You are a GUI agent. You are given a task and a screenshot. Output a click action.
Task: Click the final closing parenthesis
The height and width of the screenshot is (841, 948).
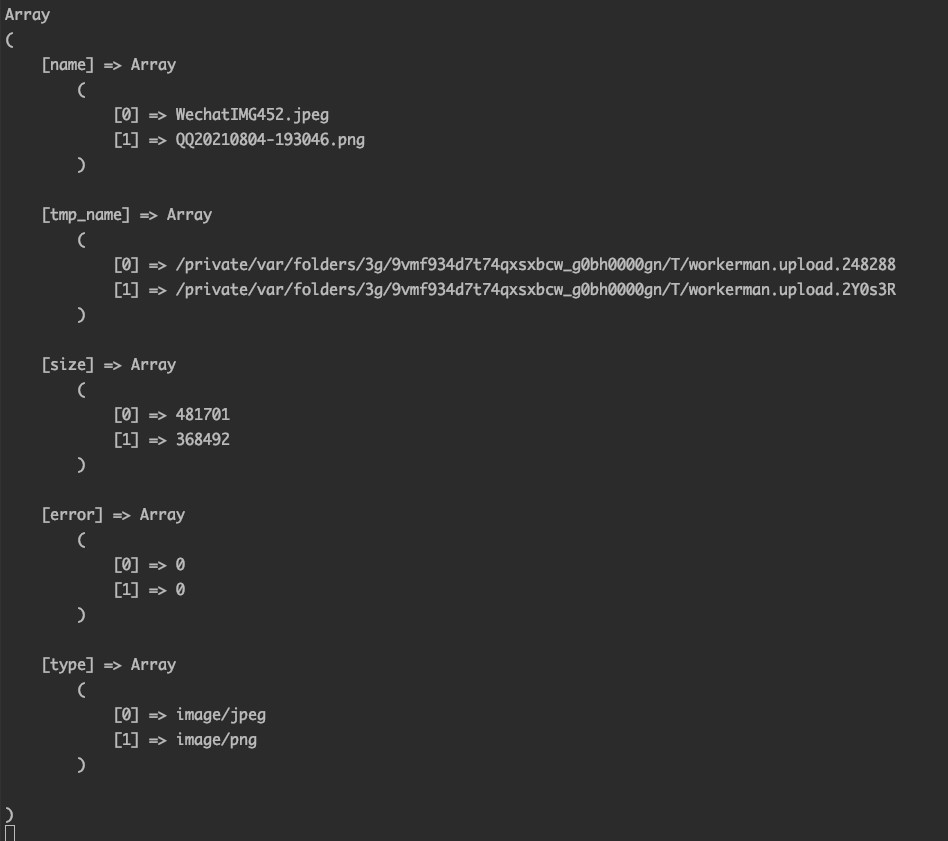point(9,815)
